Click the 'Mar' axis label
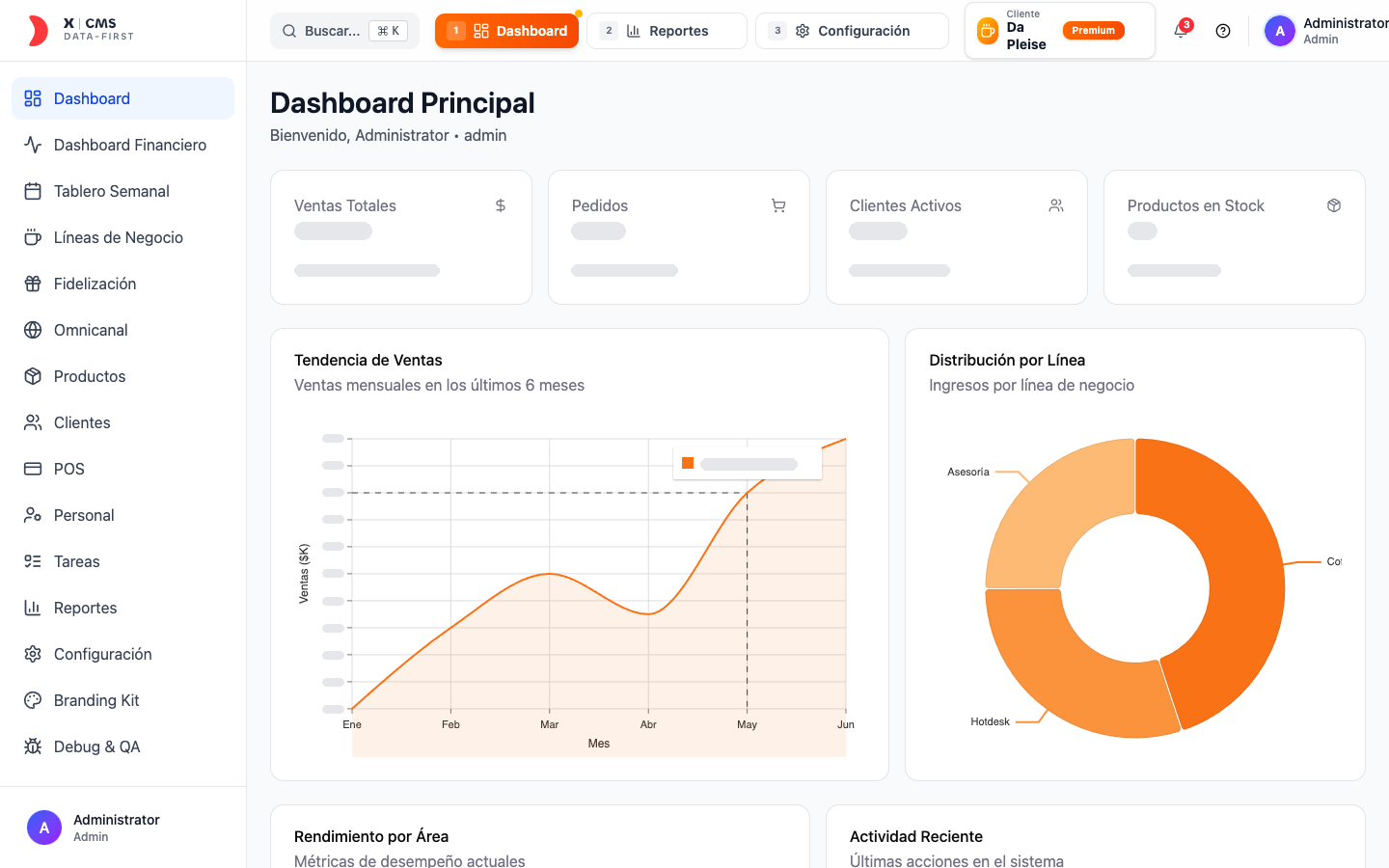This screenshot has width=1389, height=868. [550, 724]
